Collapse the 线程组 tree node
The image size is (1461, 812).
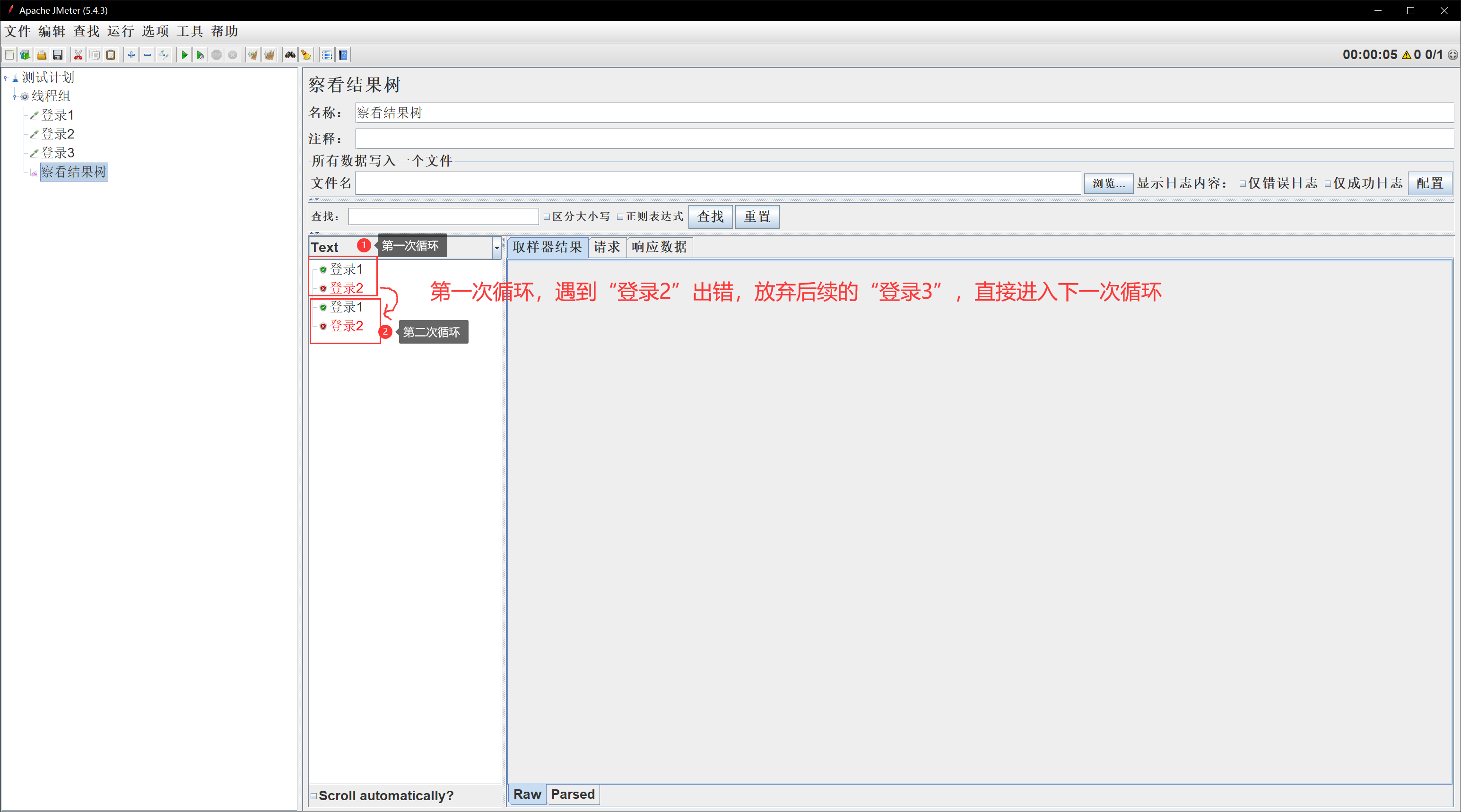click(x=15, y=97)
